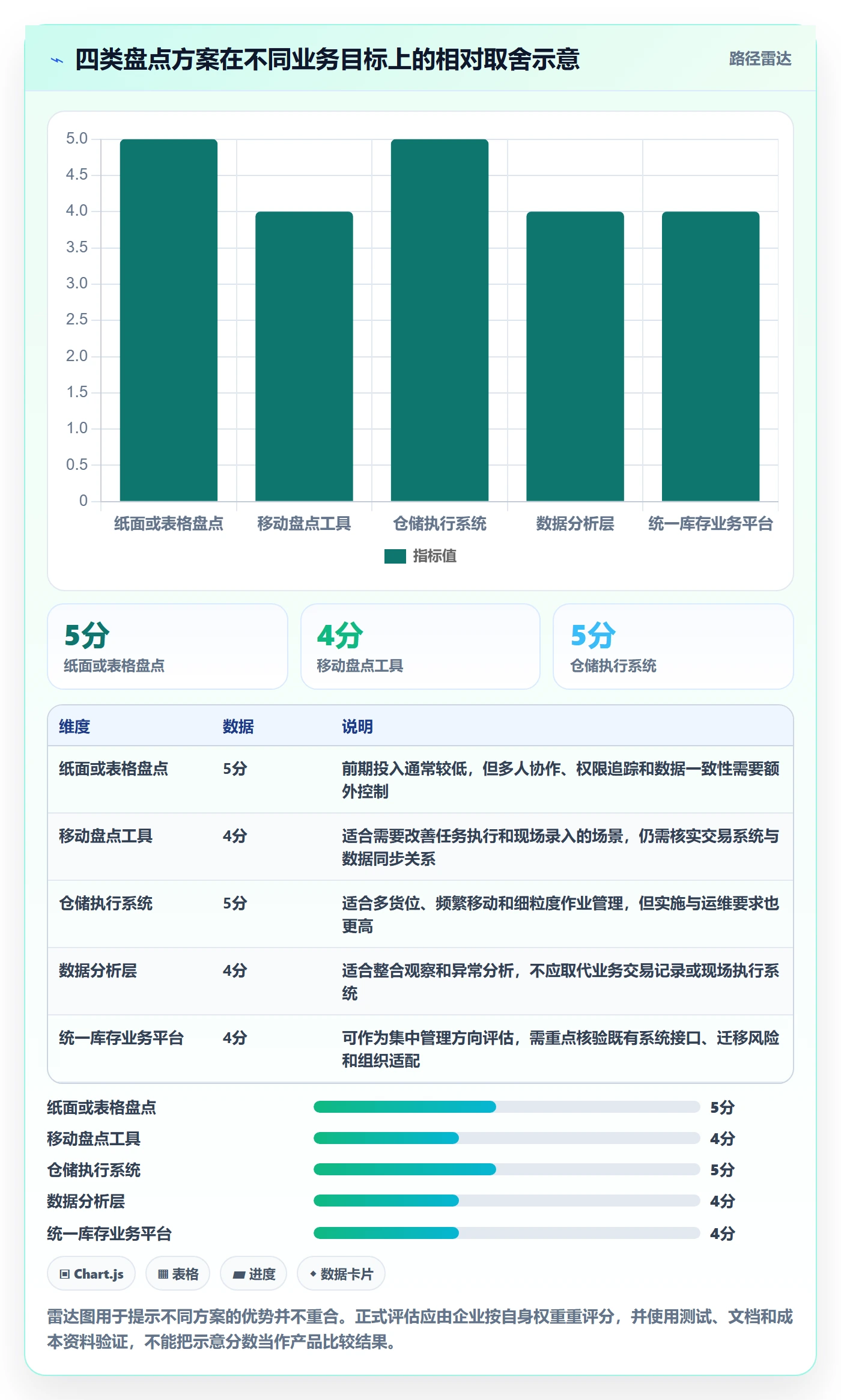Select the 进度 tag chip

click(x=254, y=1274)
